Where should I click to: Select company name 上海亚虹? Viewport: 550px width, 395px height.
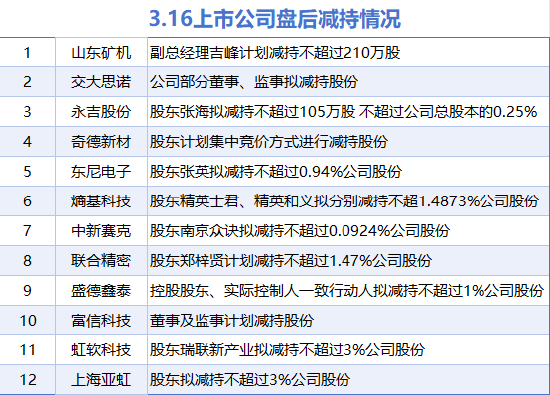[x=101, y=380]
